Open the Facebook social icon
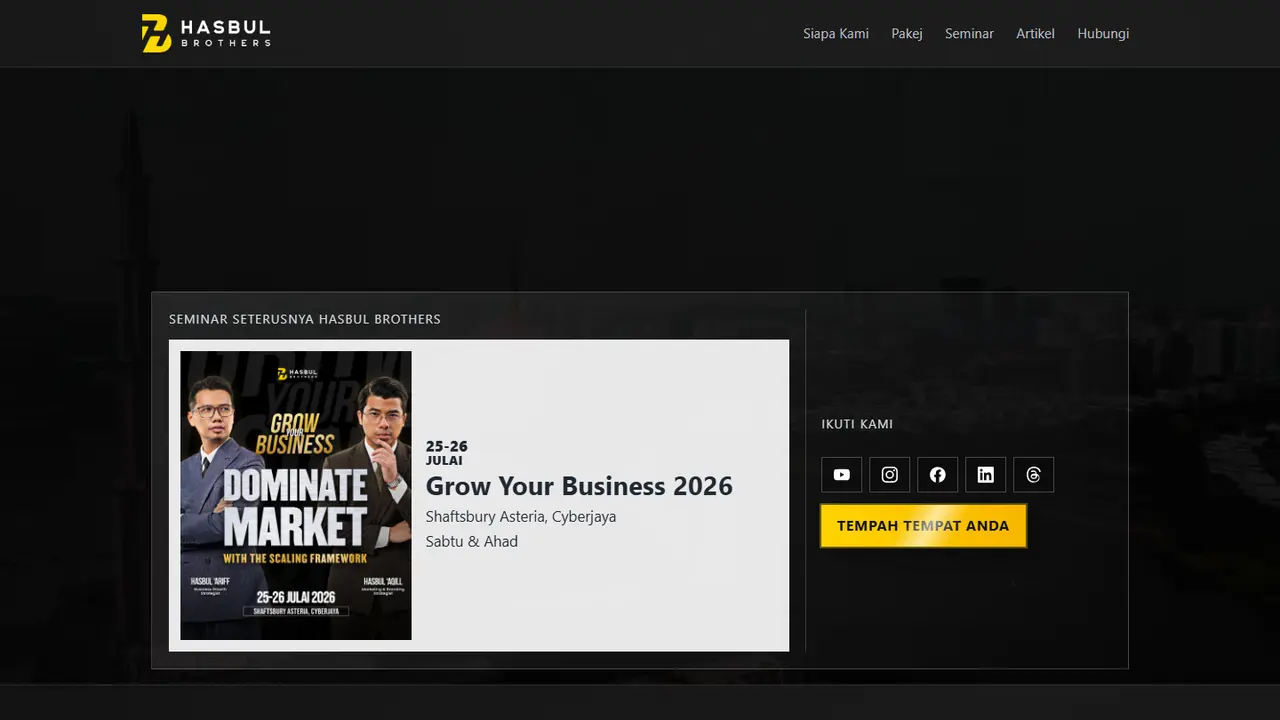 938,475
